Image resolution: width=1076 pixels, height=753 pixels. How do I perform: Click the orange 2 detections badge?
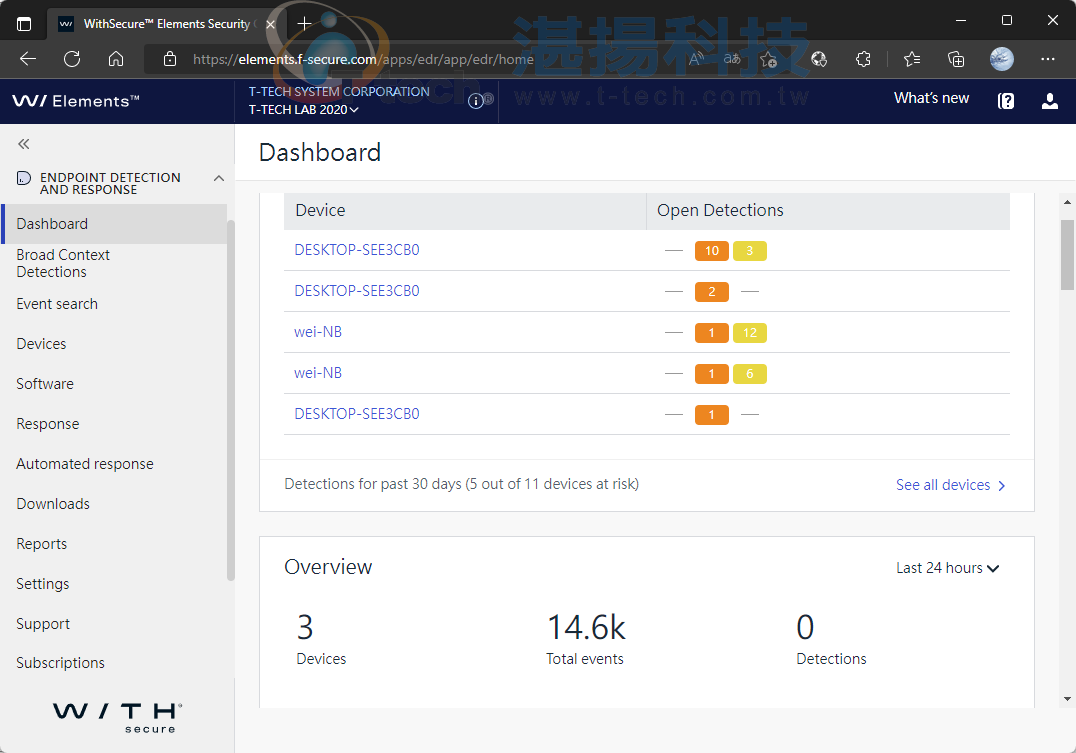click(712, 292)
